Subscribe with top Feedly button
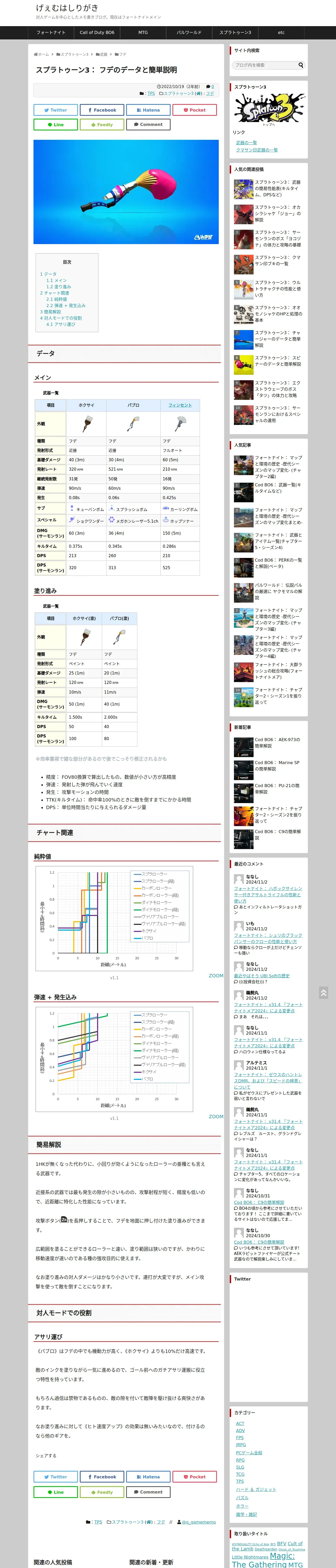This screenshot has height=1568, width=336. tap(102, 125)
